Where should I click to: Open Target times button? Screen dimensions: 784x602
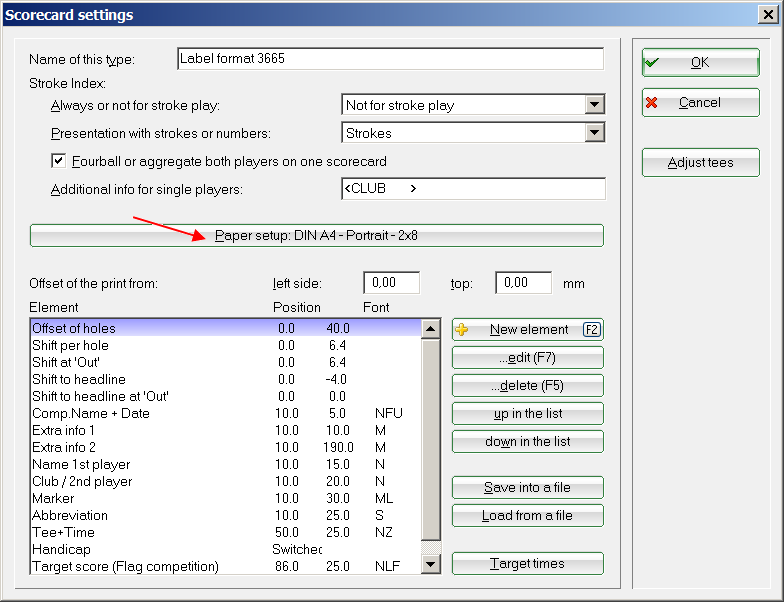tap(528, 564)
